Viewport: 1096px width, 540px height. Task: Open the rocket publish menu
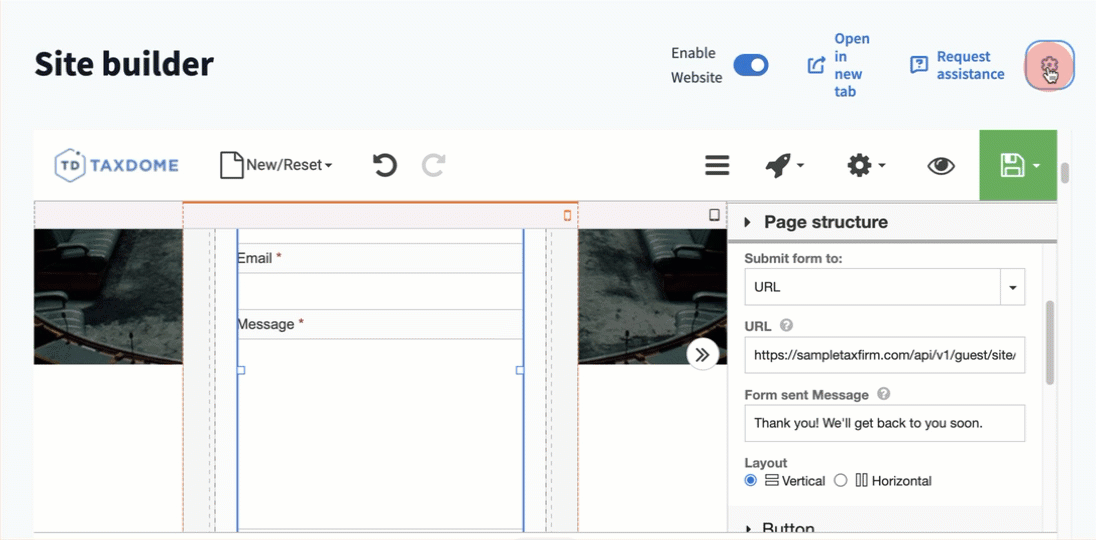click(x=785, y=165)
